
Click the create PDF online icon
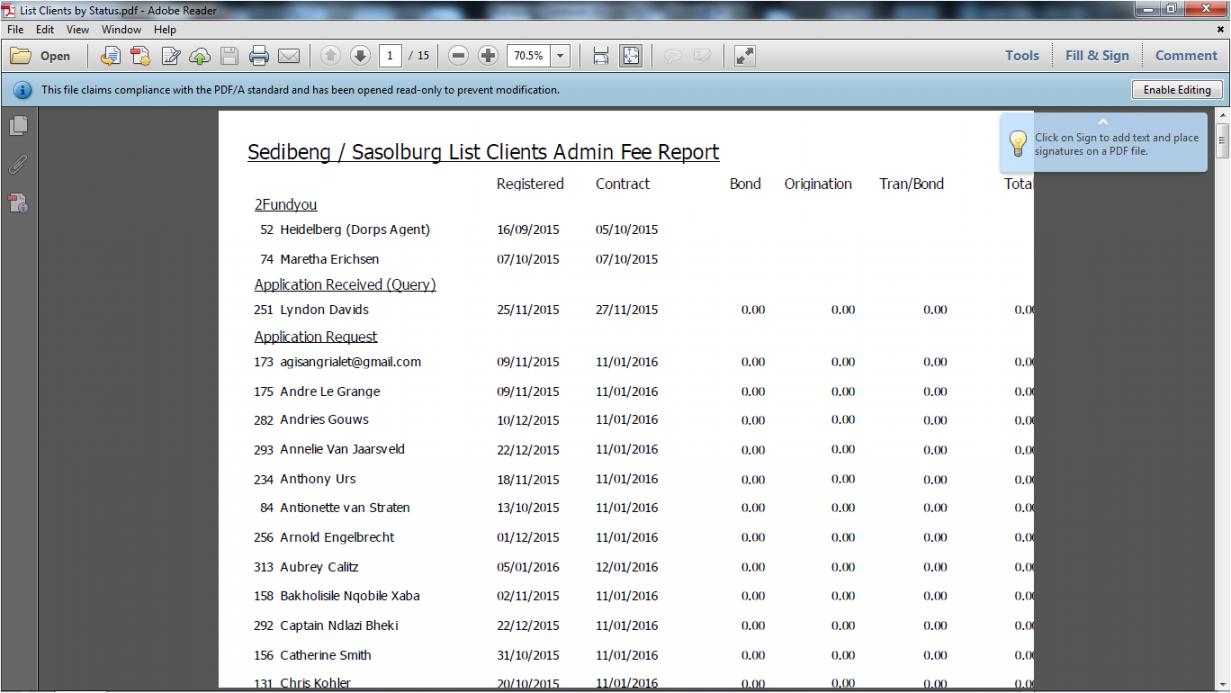pos(140,56)
